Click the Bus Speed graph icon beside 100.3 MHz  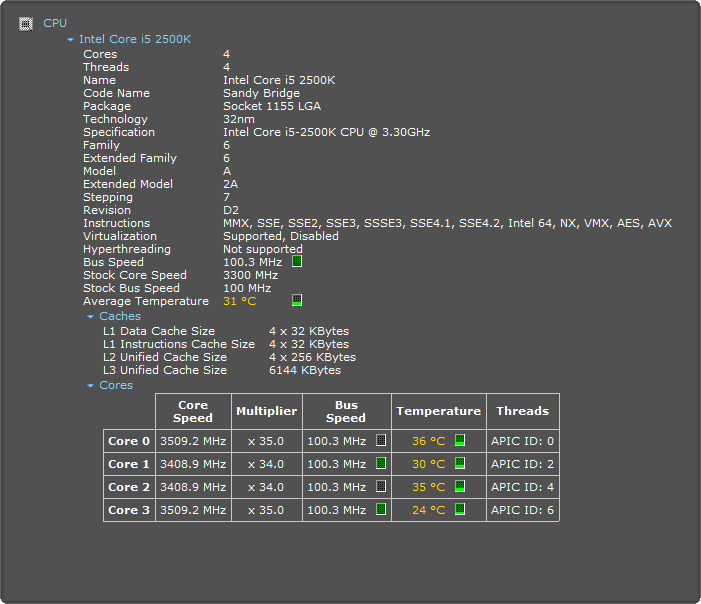297,262
